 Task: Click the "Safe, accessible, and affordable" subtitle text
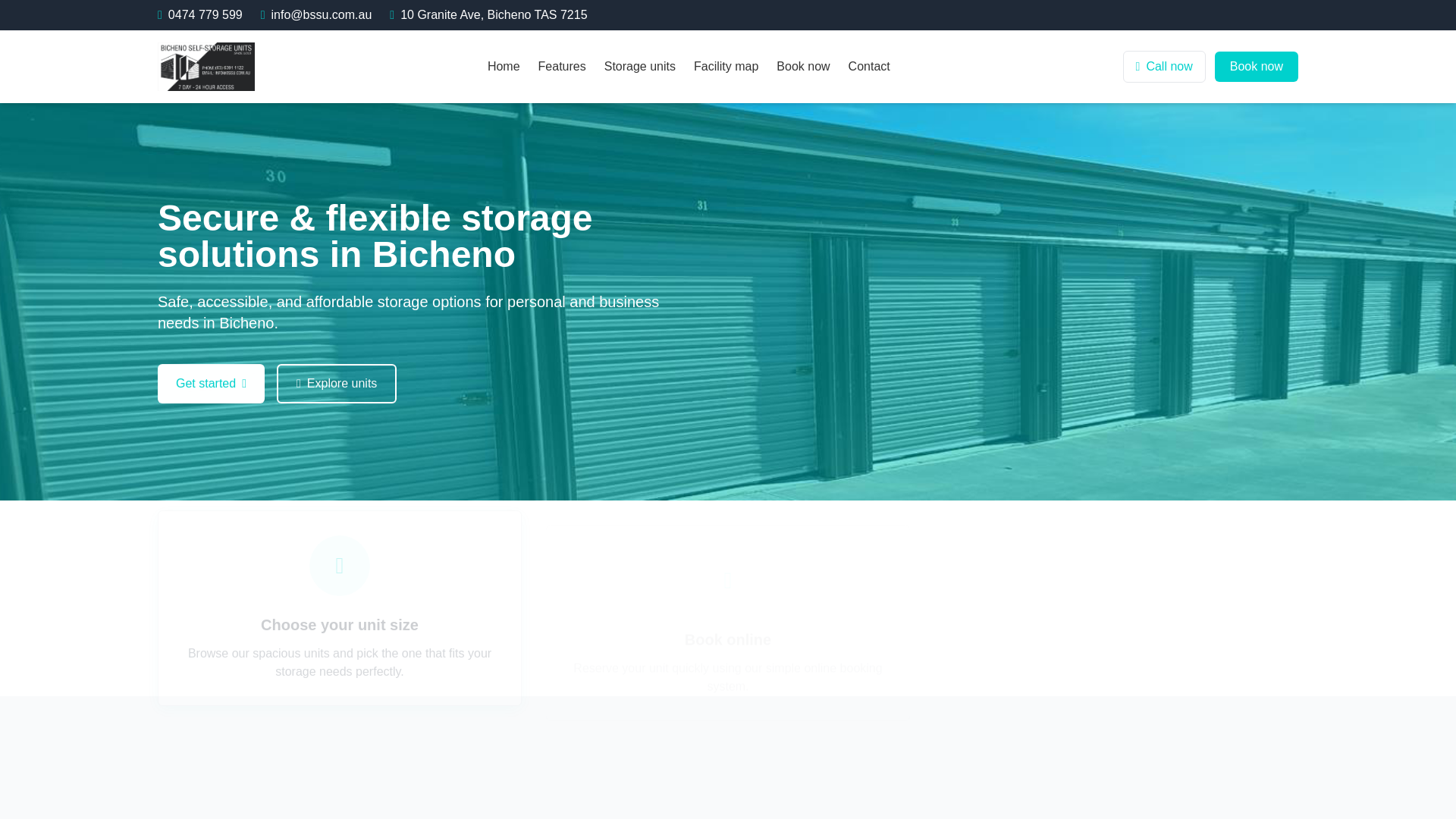click(408, 312)
